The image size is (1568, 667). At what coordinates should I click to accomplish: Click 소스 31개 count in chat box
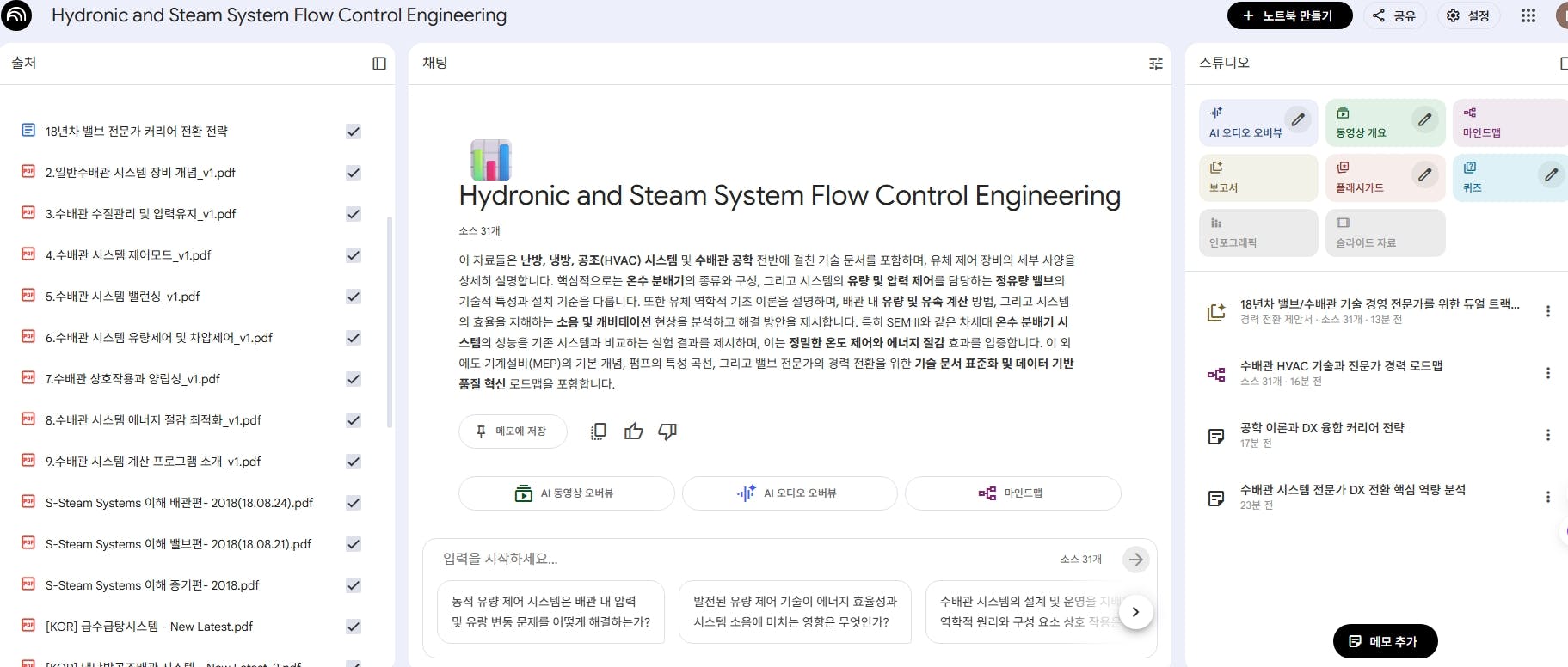pyautogui.click(x=1080, y=560)
